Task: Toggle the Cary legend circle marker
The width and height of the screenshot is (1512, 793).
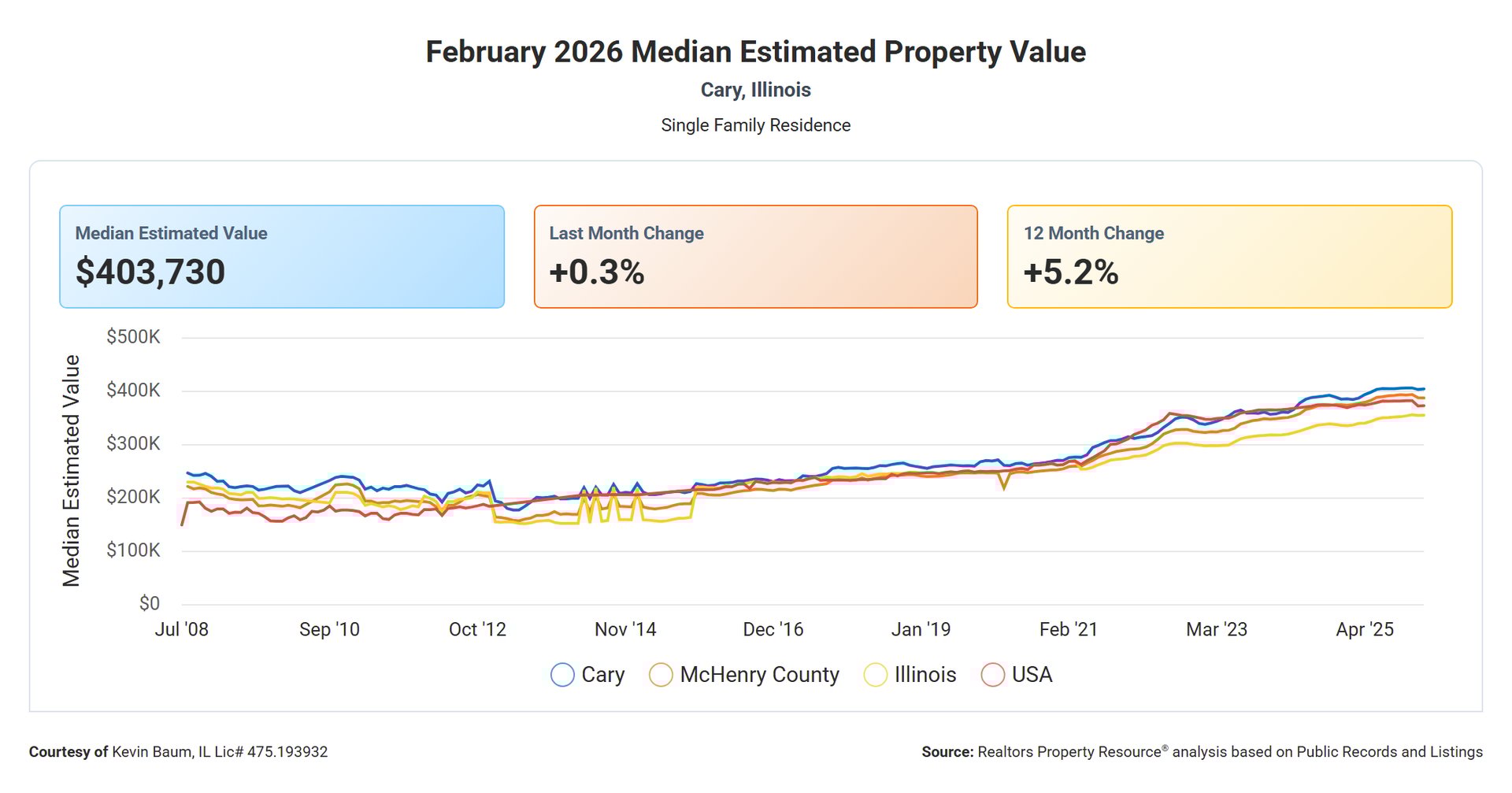Action: click(562, 675)
